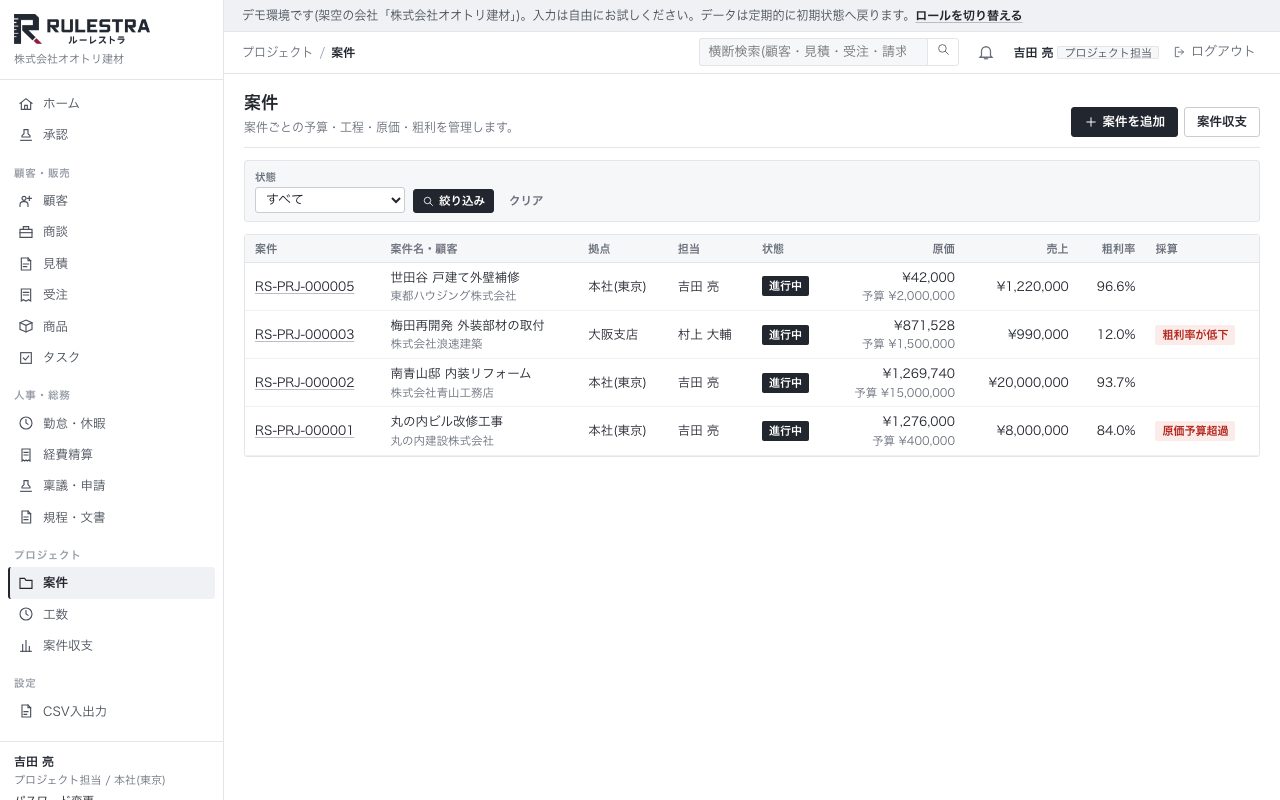
Task: Click the clock icon beside 勤怠・休暇
Action: coord(26,424)
